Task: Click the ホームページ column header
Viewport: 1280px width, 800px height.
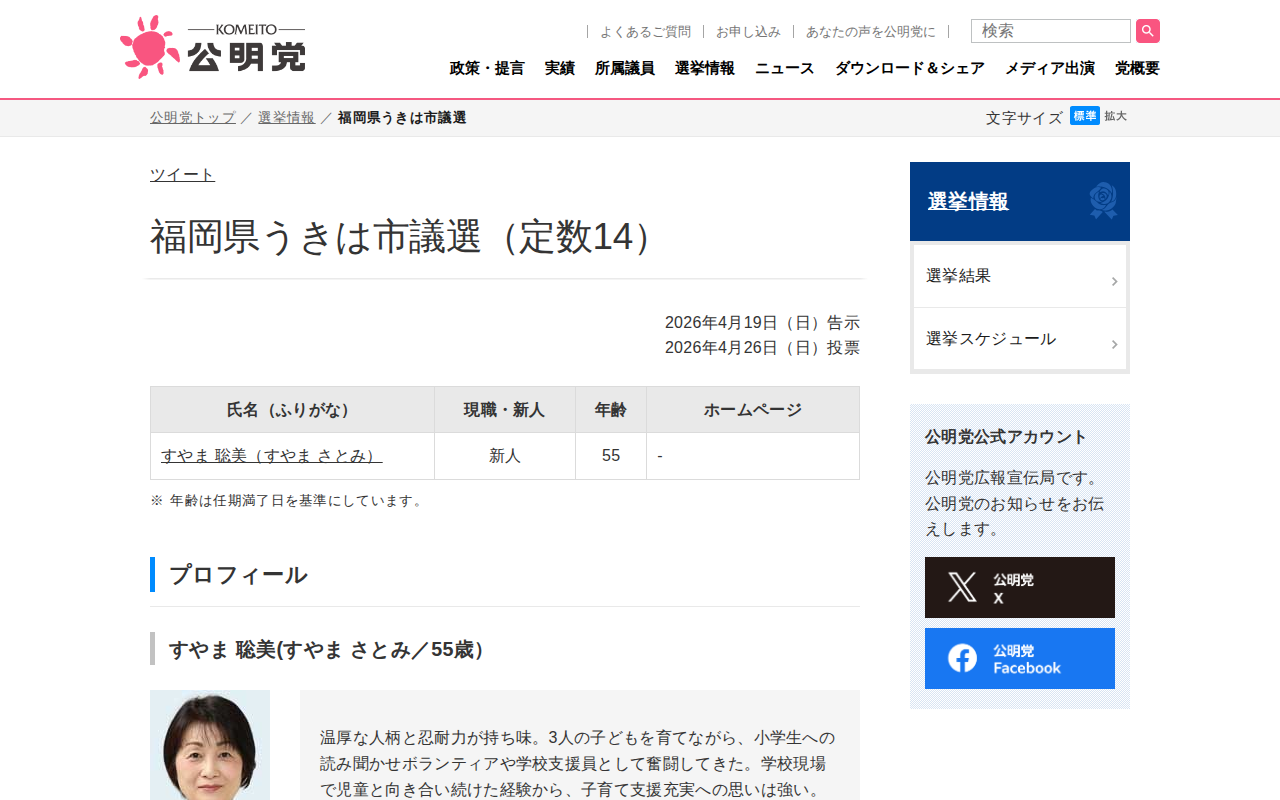Action: click(x=753, y=410)
